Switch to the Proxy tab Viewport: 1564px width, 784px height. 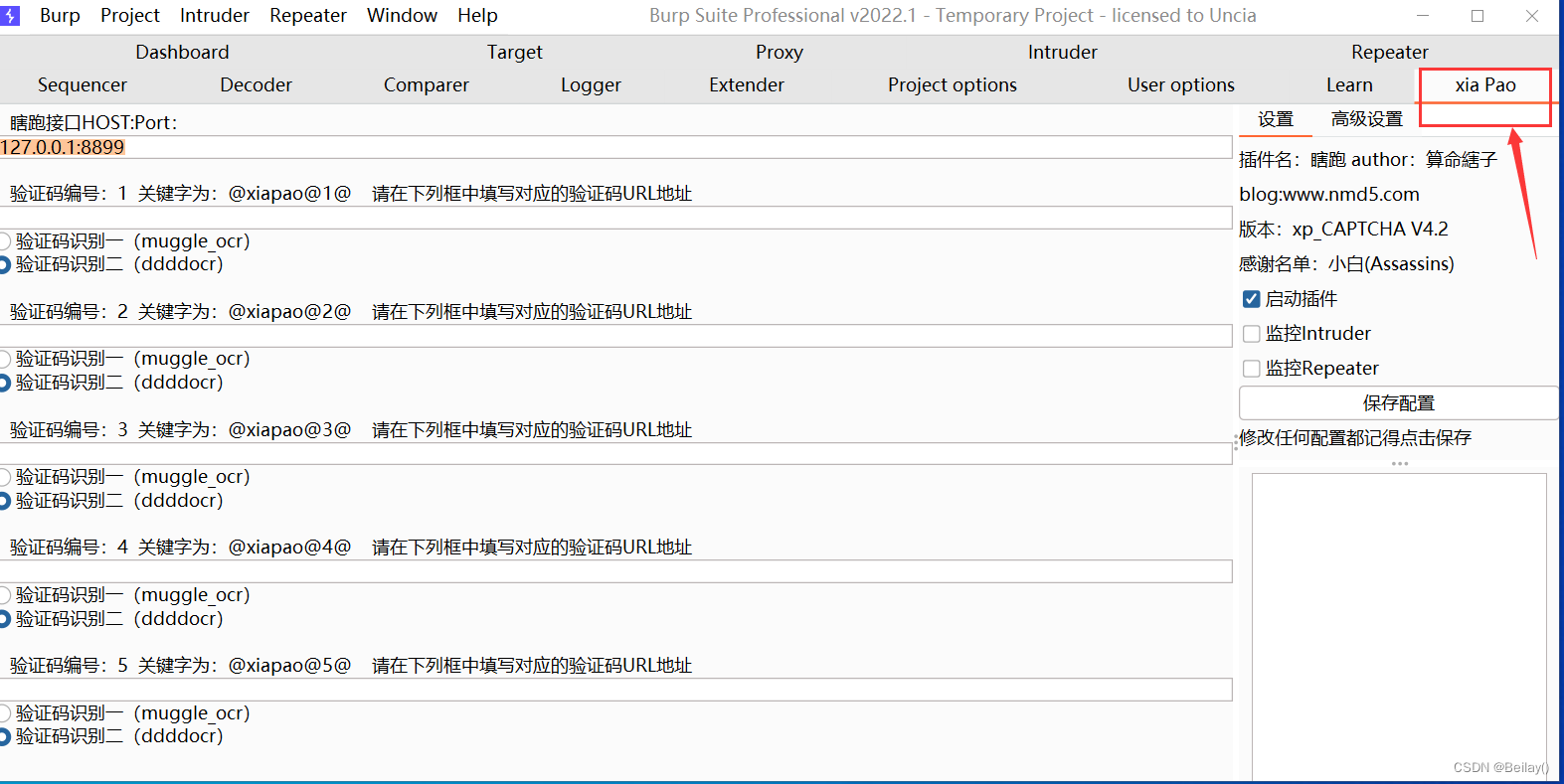(x=780, y=52)
